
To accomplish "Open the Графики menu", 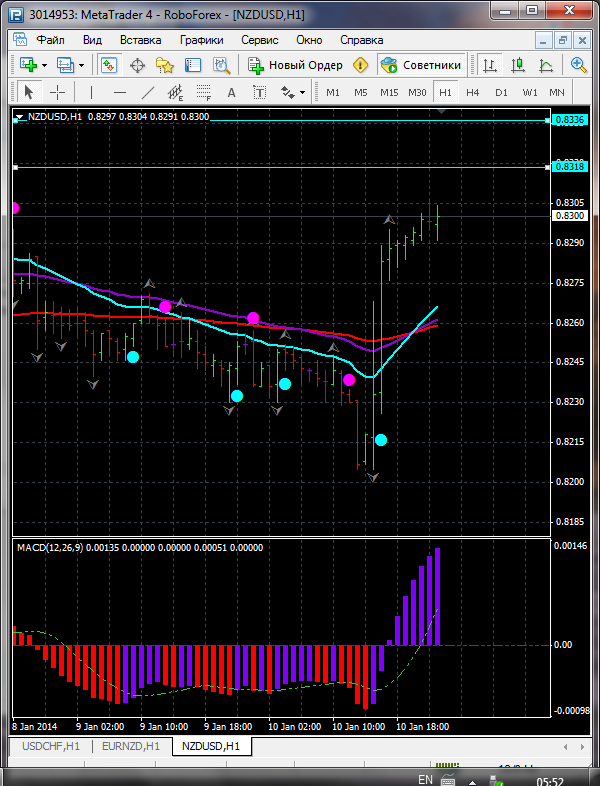I will [x=202, y=40].
